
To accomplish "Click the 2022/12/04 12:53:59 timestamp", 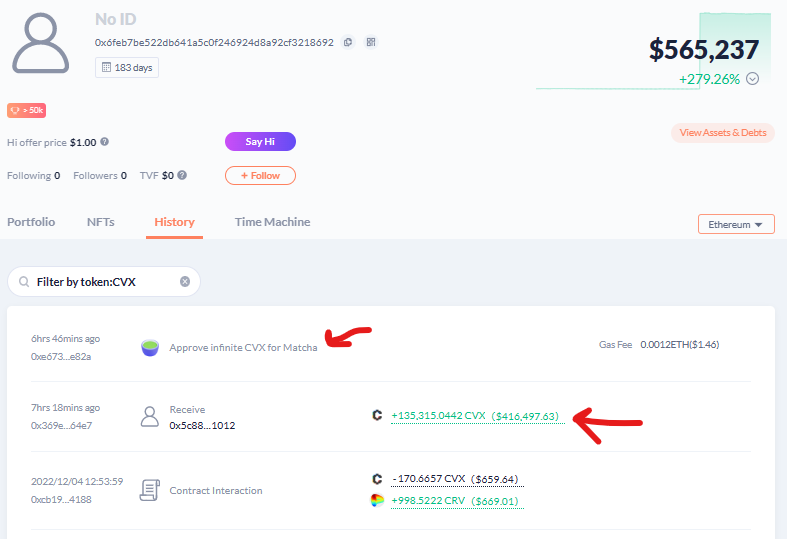I will click(77, 481).
